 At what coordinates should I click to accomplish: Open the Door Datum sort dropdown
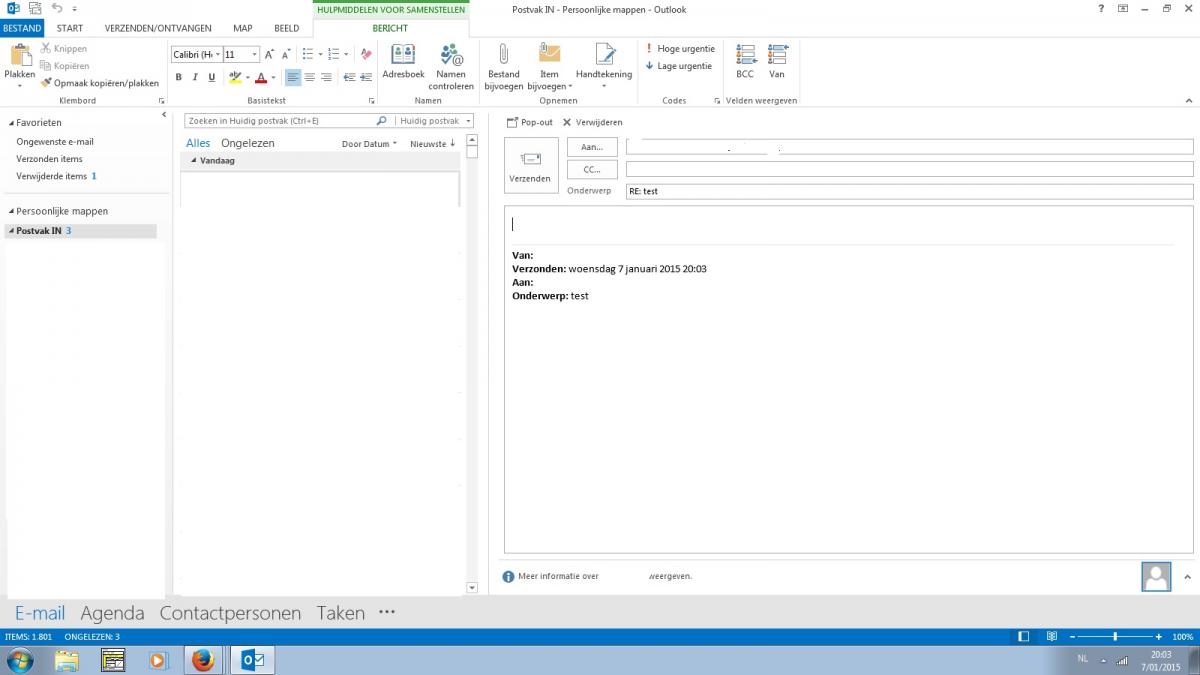[369, 143]
